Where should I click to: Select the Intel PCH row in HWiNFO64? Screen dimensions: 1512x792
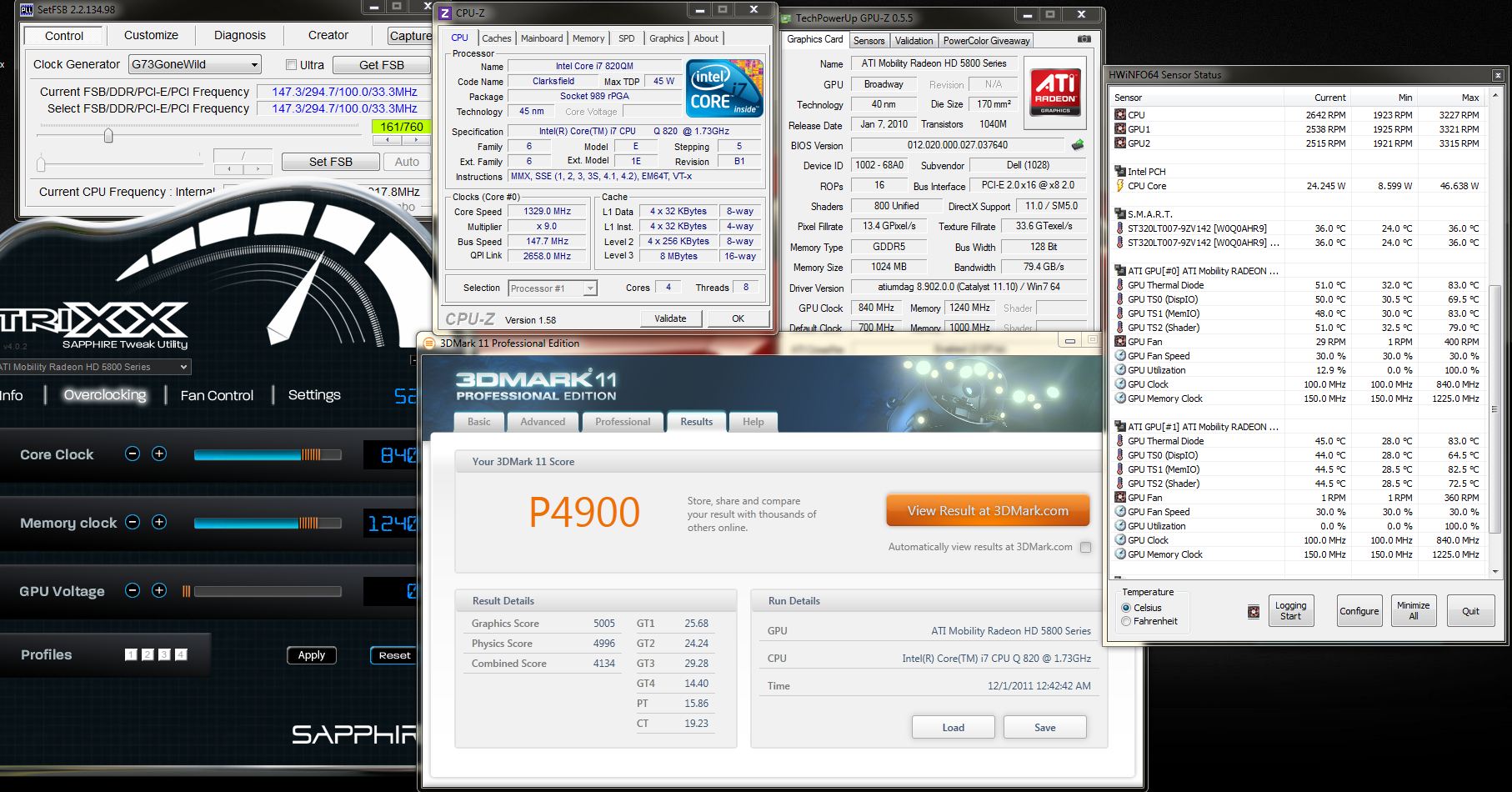point(1298,172)
